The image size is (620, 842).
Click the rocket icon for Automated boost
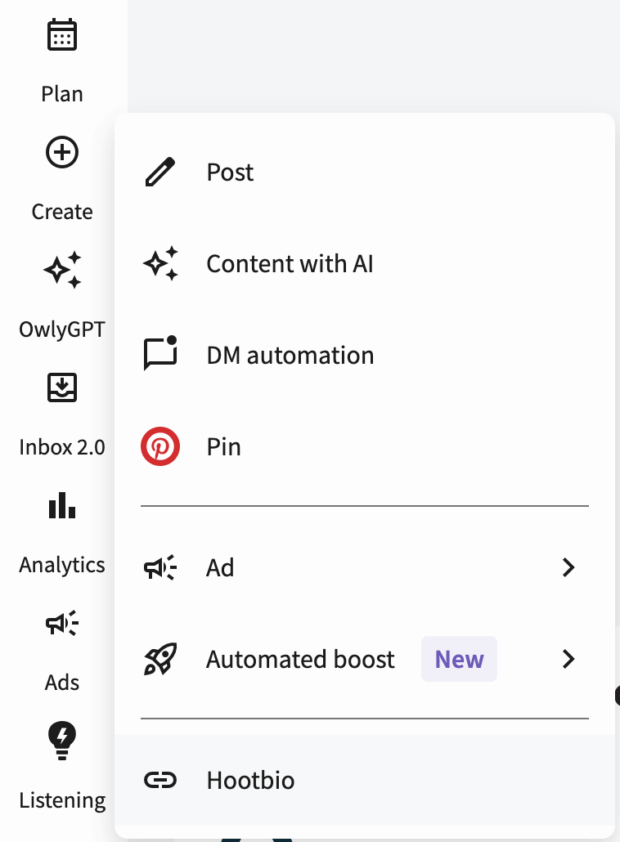pyautogui.click(x=160, y=659)
